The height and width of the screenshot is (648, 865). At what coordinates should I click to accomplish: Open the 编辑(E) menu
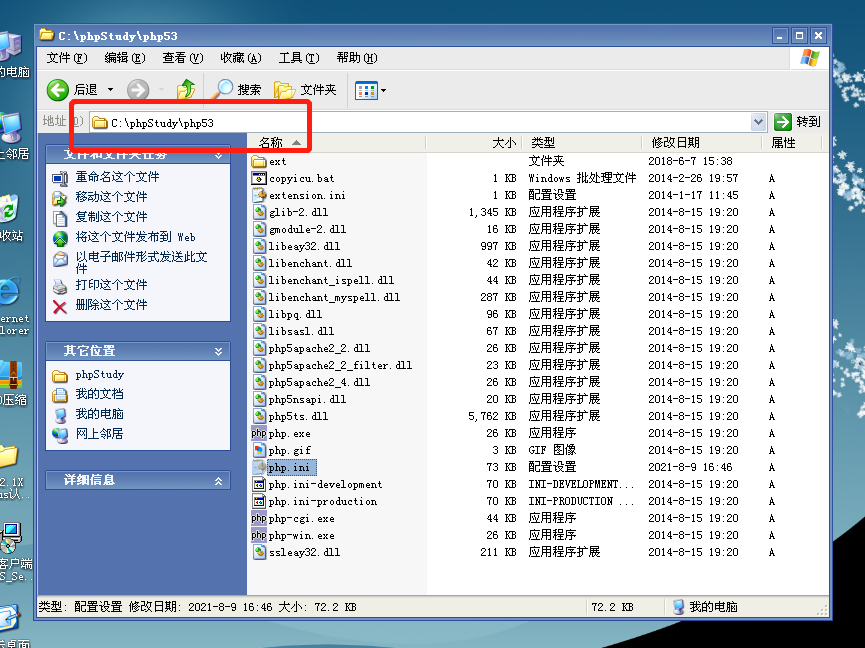125,58
